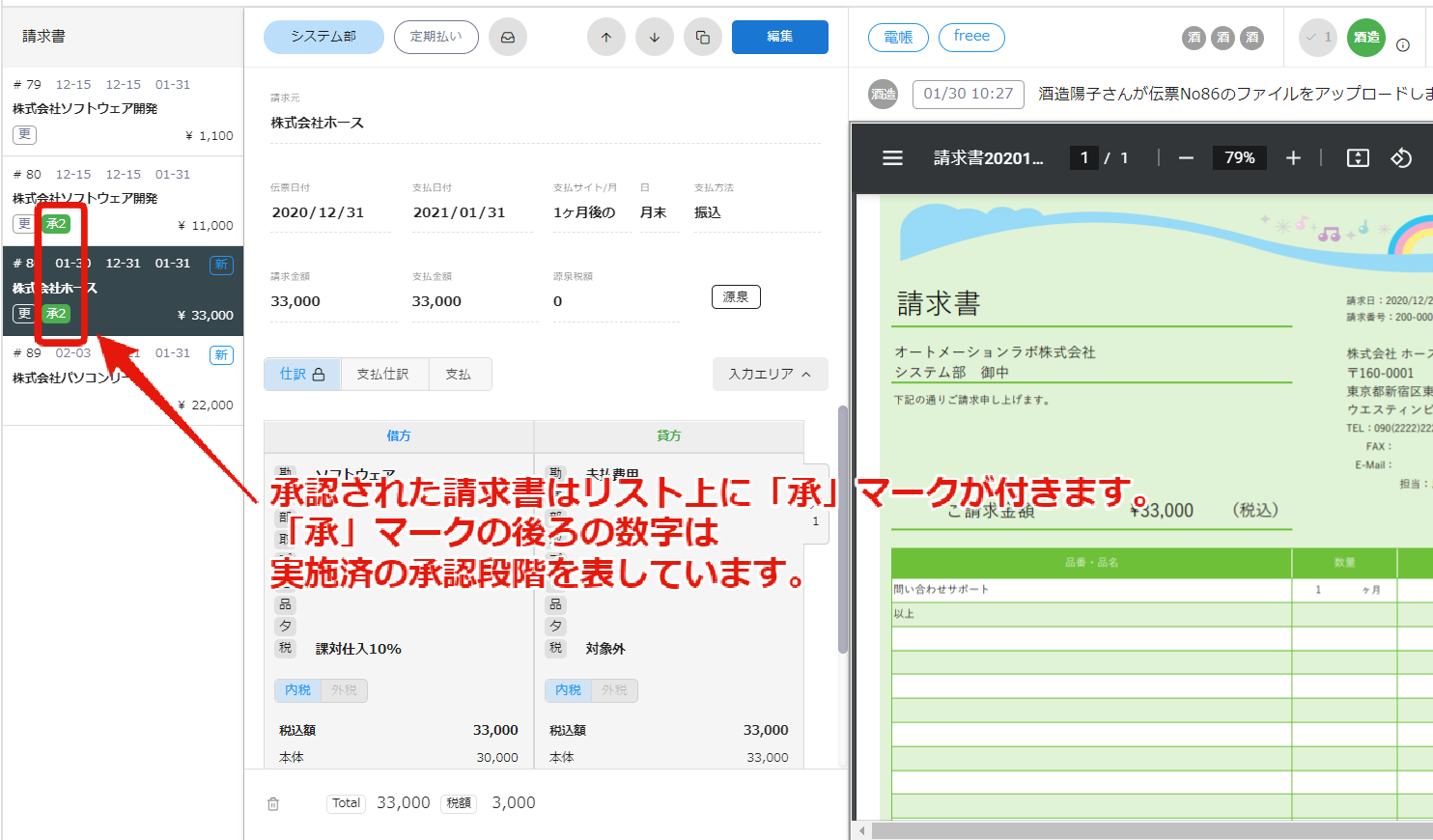This screenshot has width=1433, height=840.
Task: Click the gray 酒造 avatar in activity log
Action: point(883,94)
